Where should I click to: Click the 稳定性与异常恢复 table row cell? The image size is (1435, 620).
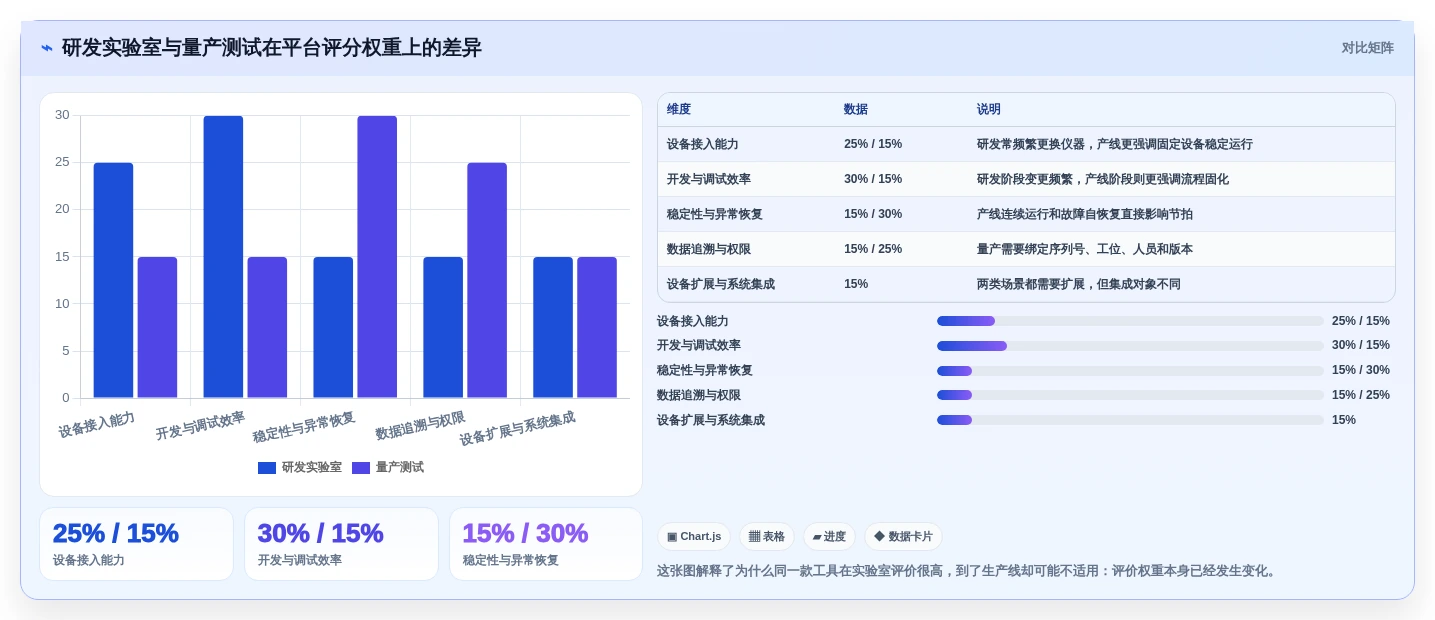click(715, 214)
